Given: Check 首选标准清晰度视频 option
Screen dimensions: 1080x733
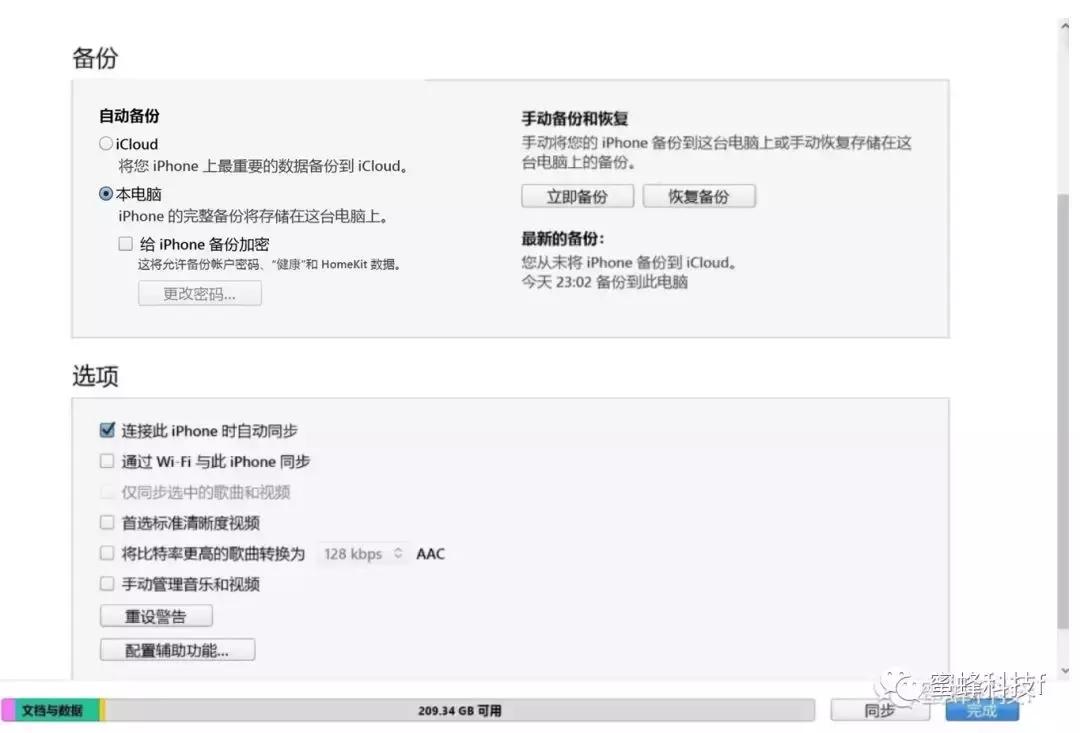Looking at the screenshot, I should tap(107, 522).
